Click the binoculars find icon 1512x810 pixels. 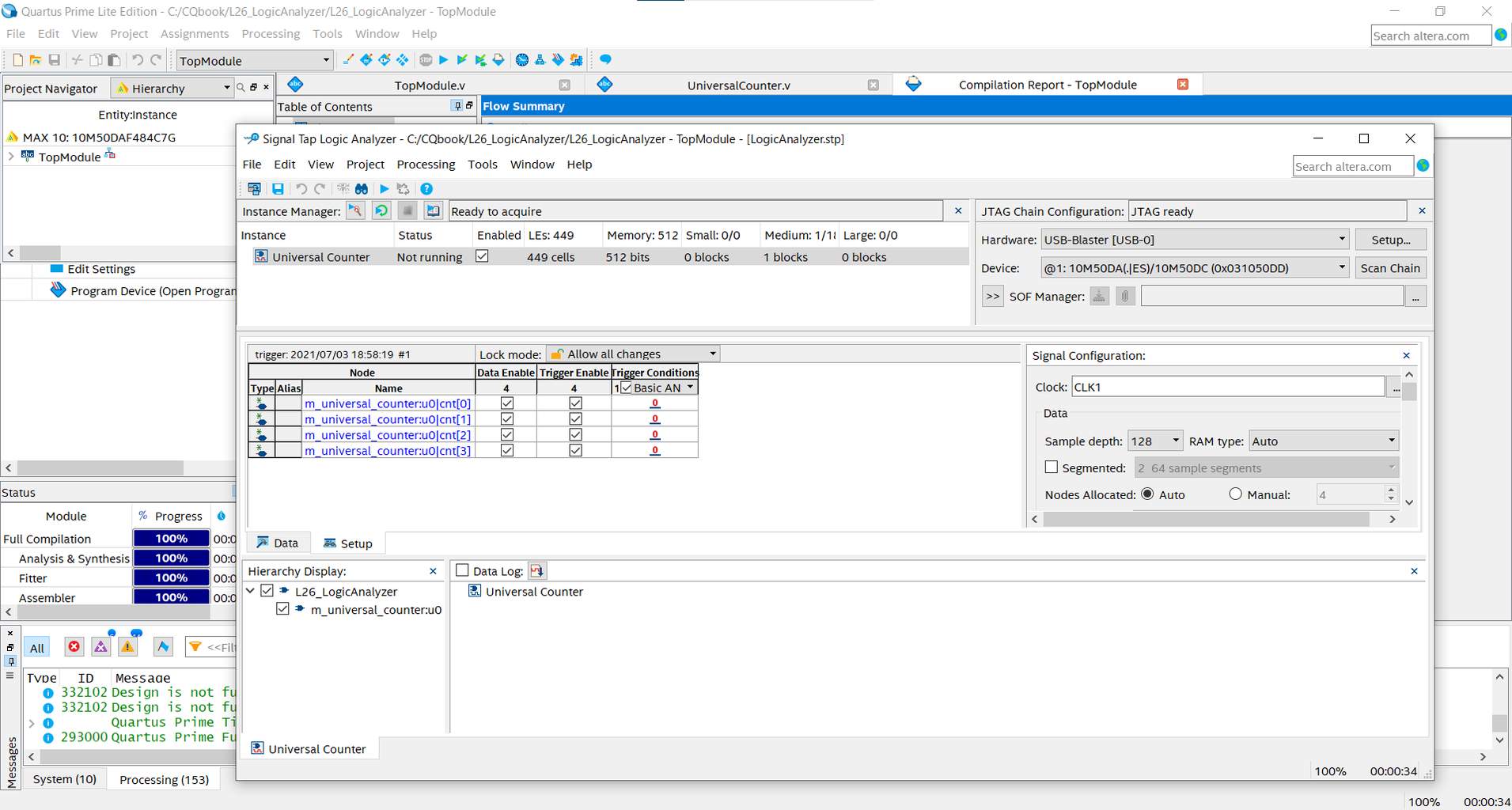362,189
